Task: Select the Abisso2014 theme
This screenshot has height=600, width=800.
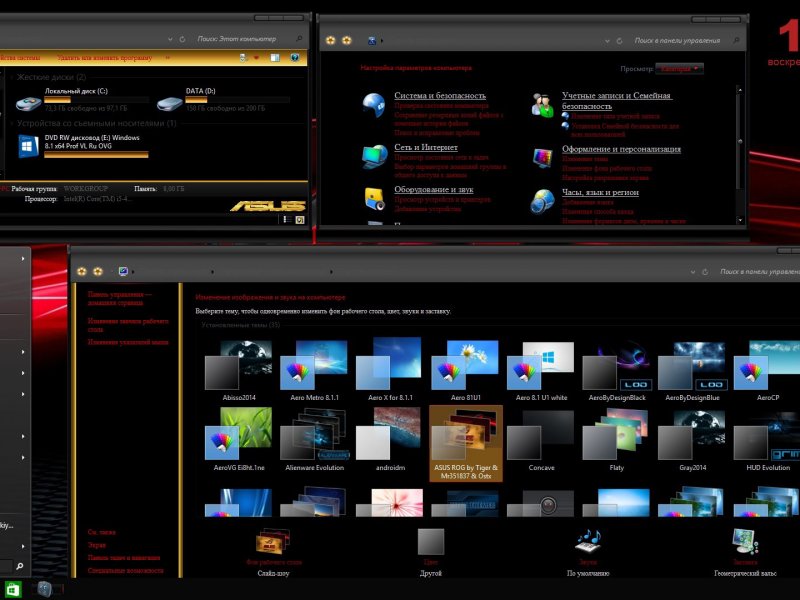Action: pos(239,371)
